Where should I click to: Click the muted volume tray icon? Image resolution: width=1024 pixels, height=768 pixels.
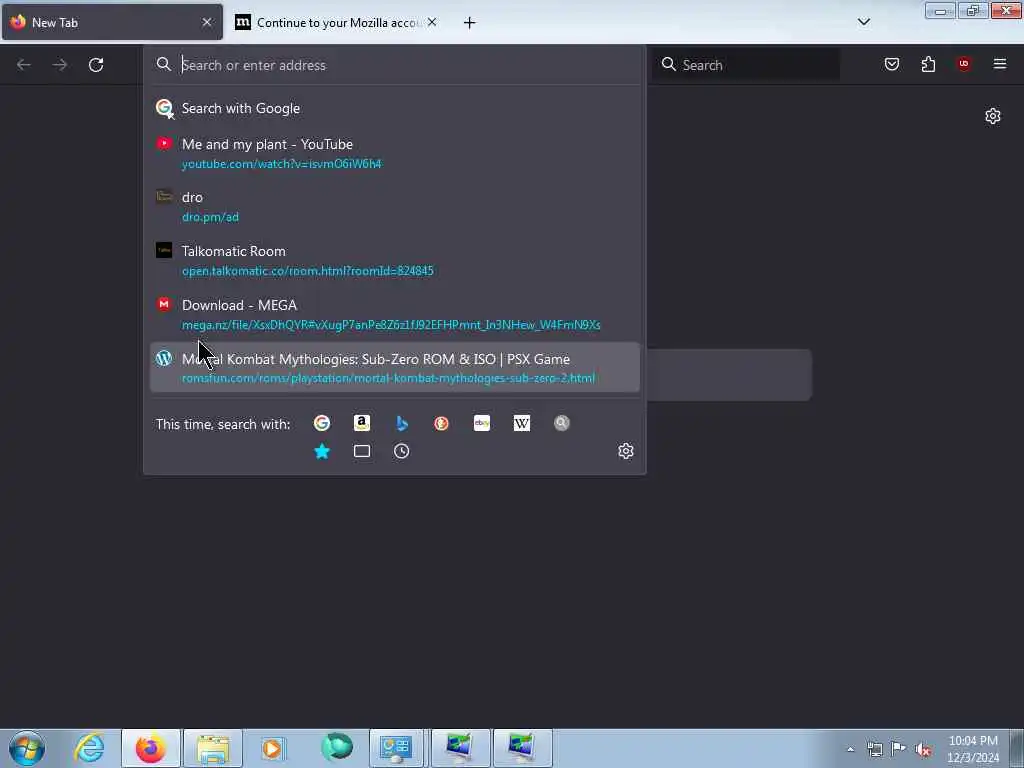click(x=923, y=750)
